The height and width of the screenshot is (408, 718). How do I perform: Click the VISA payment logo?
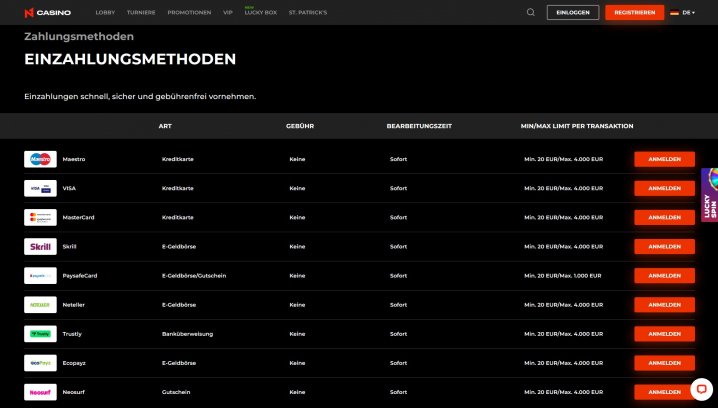40,188
